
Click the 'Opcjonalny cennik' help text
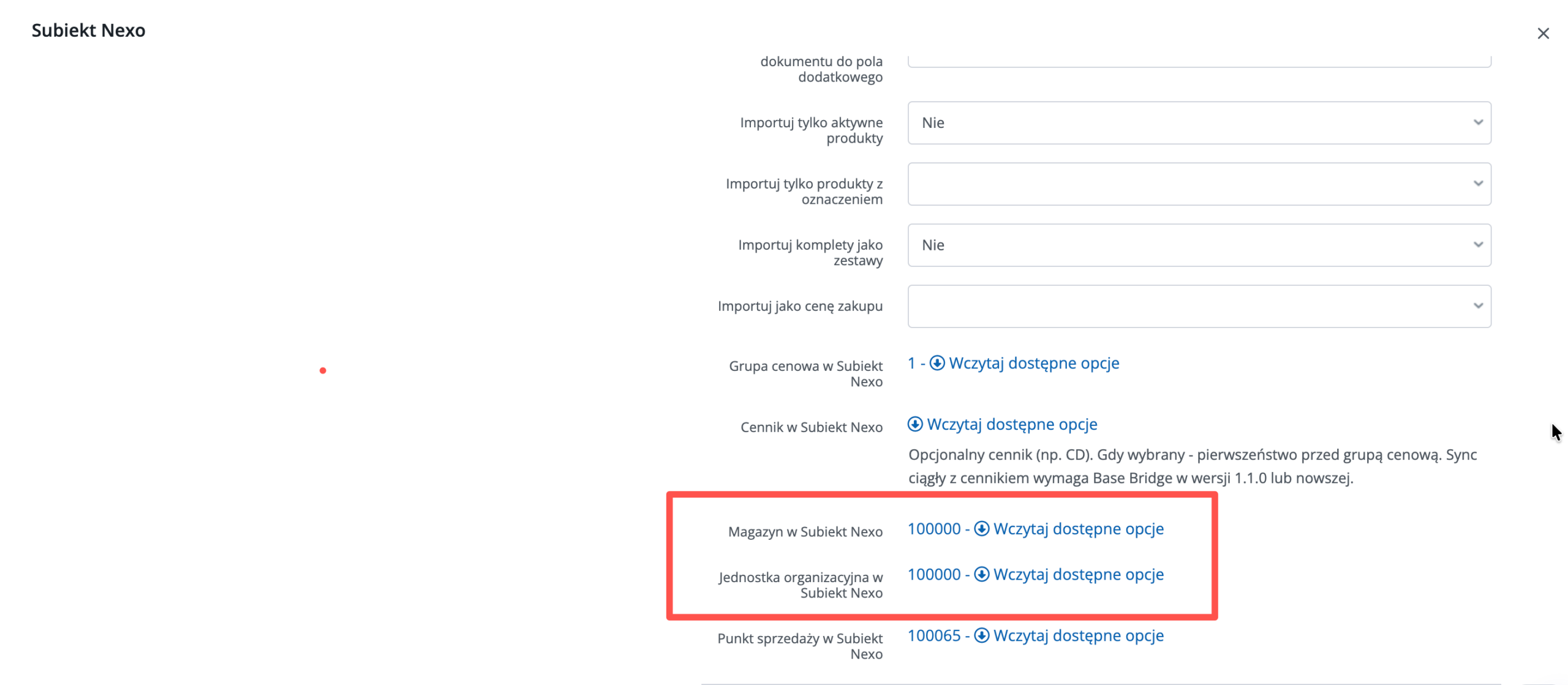pyautogui.click(x=1193, y=466)
